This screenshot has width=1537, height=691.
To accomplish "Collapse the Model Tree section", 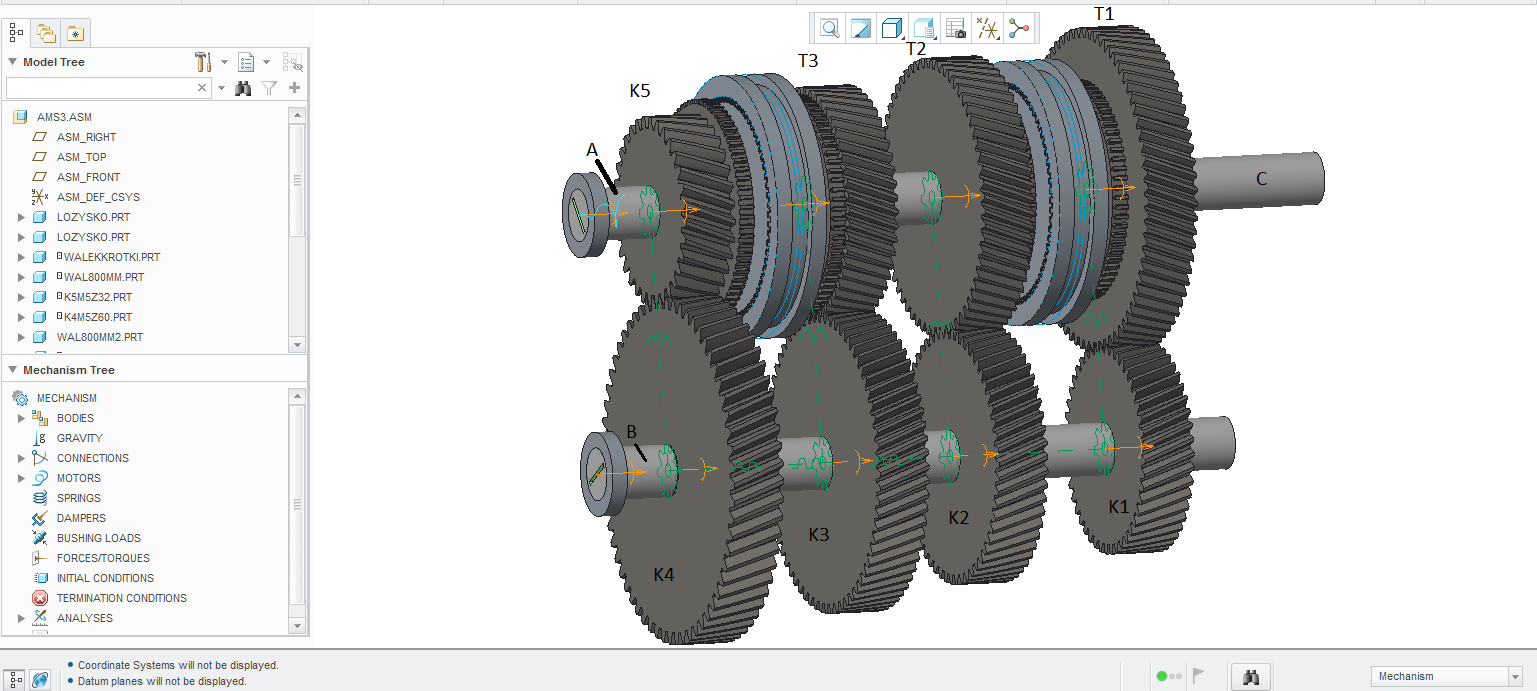I will click(12, 62).
